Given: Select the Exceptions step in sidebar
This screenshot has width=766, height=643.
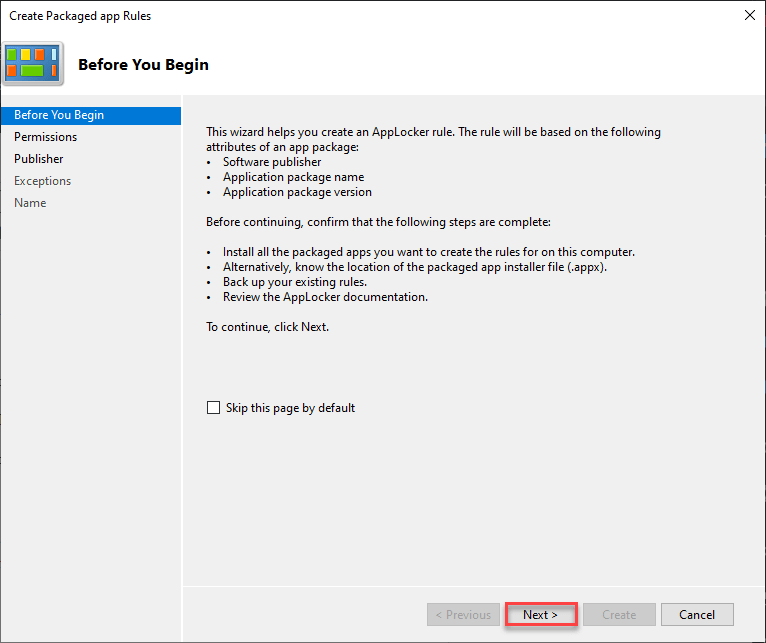Looking at the screenshot, I should [42, 181].
